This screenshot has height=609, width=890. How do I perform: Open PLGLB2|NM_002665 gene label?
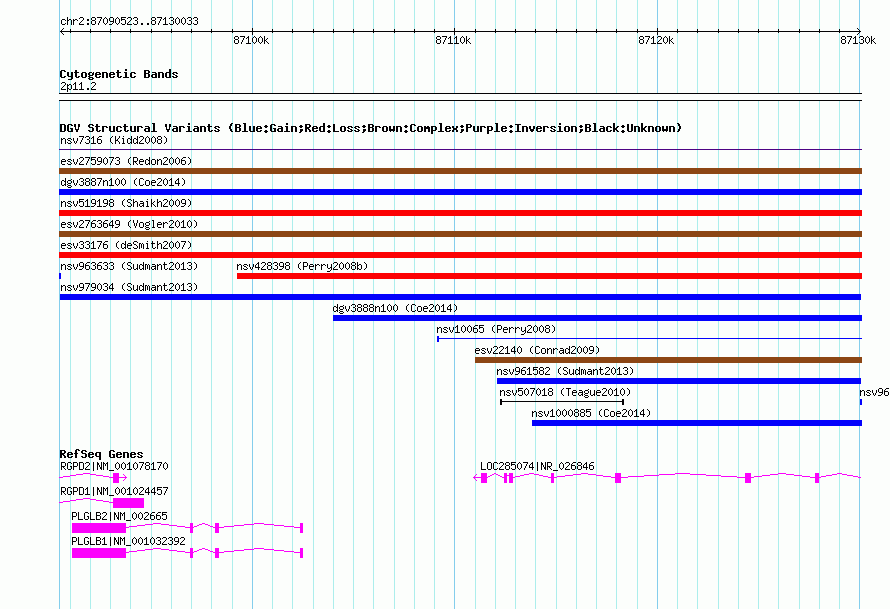119,516
